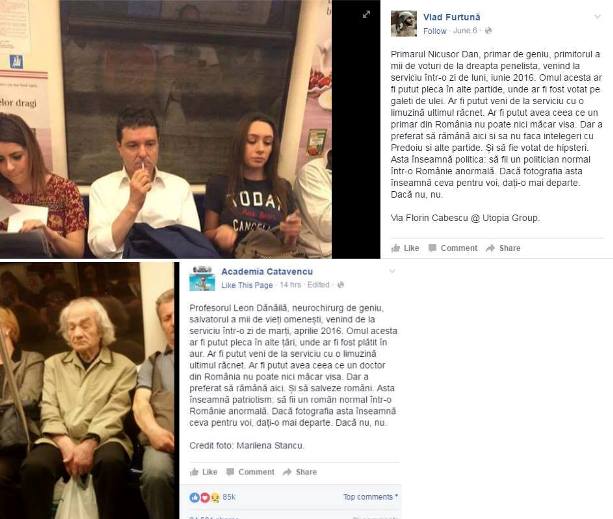Click globe privacy icon beside Edited
Viewport: 613px width, 519px height.
click(x=341, y=285)
